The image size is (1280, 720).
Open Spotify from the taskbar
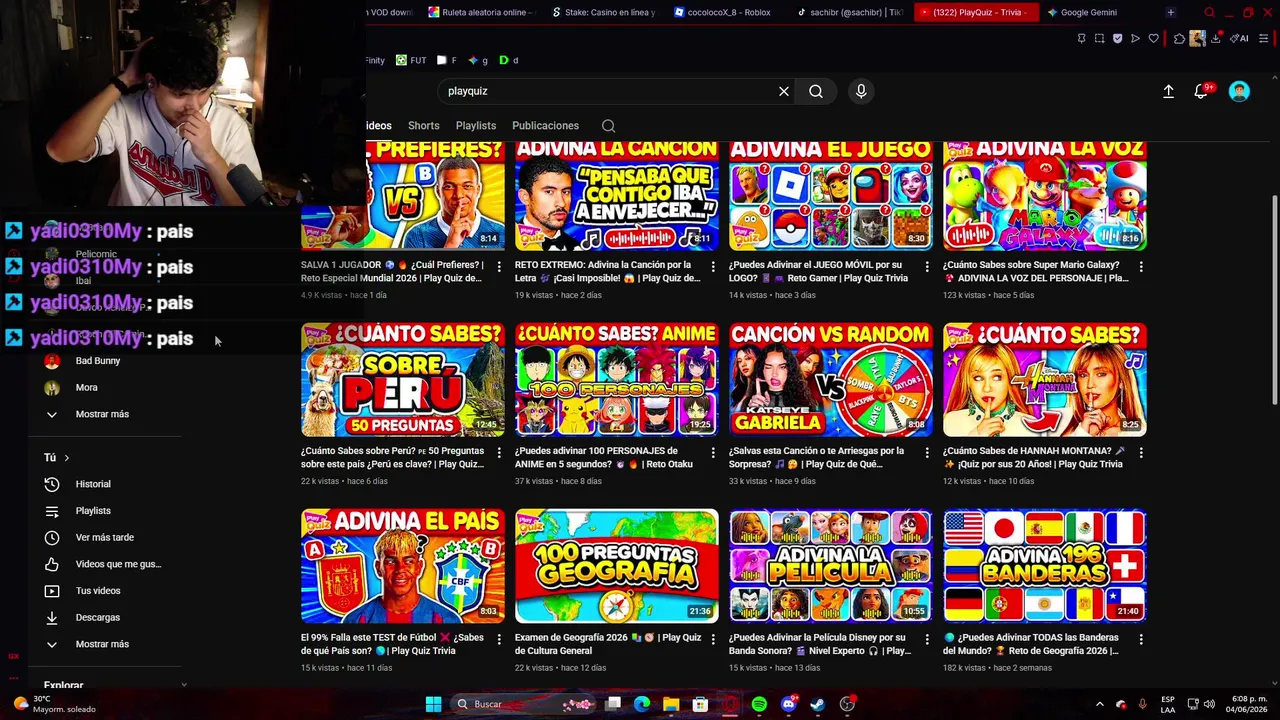click(759, 704)
